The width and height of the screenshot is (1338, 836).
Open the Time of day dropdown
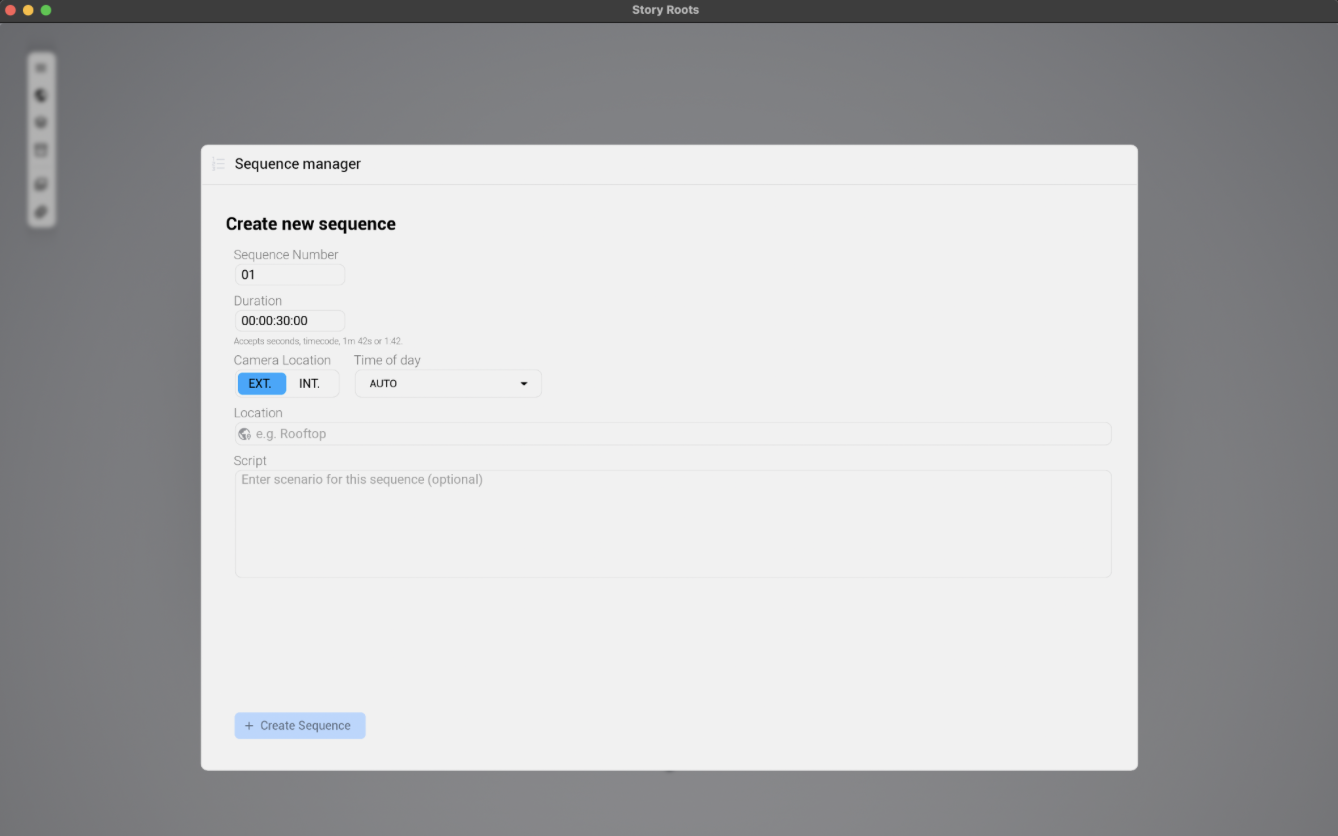tap(448, 383)
